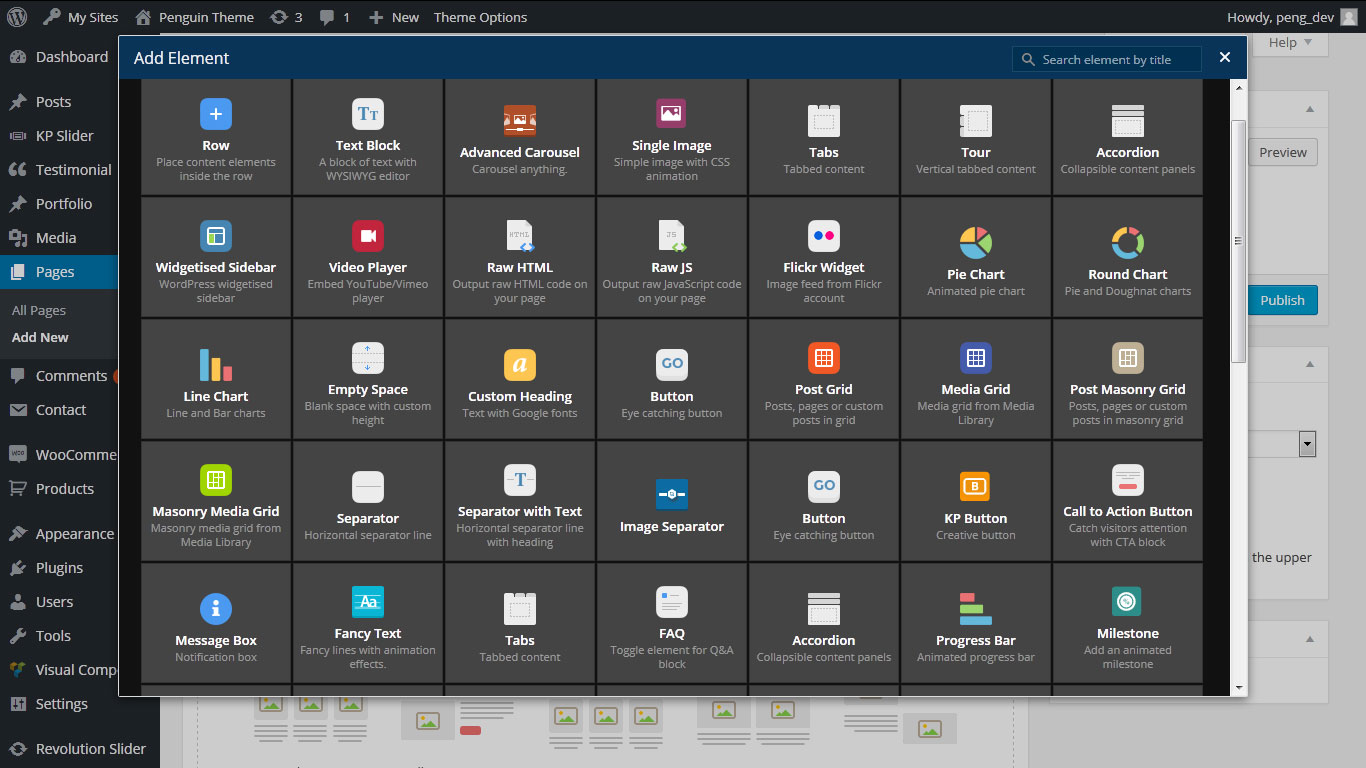This screenshot has width=1366, height=768.
Task: Pick the Flickr Widget icon
Action: 824,236
